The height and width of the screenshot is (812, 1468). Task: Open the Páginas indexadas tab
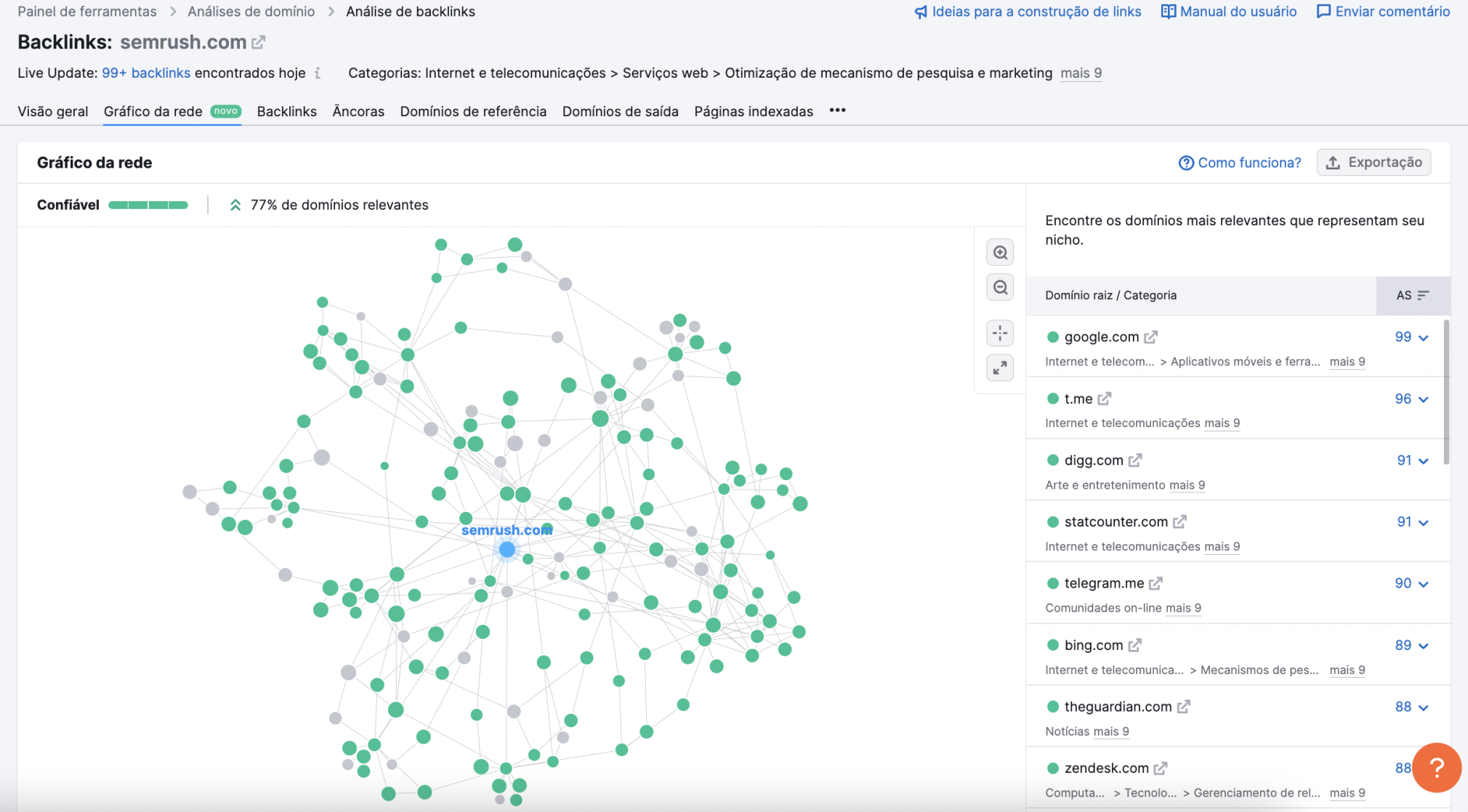coord(754,111)
